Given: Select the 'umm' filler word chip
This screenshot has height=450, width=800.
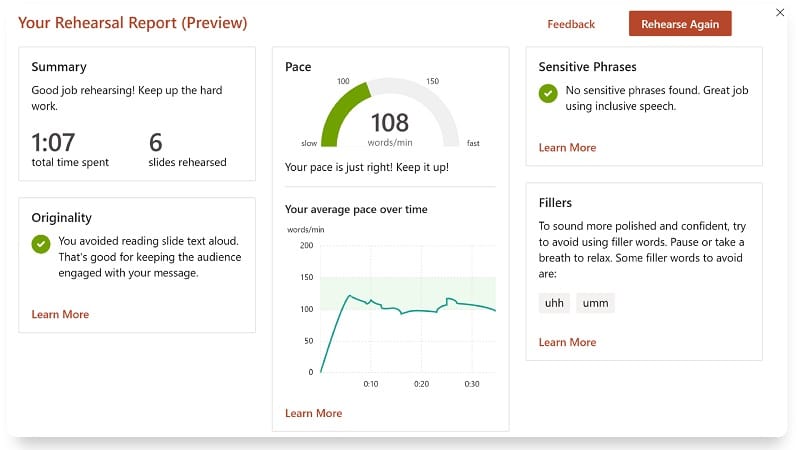Looking at the screenshot, I should (595, 303).
